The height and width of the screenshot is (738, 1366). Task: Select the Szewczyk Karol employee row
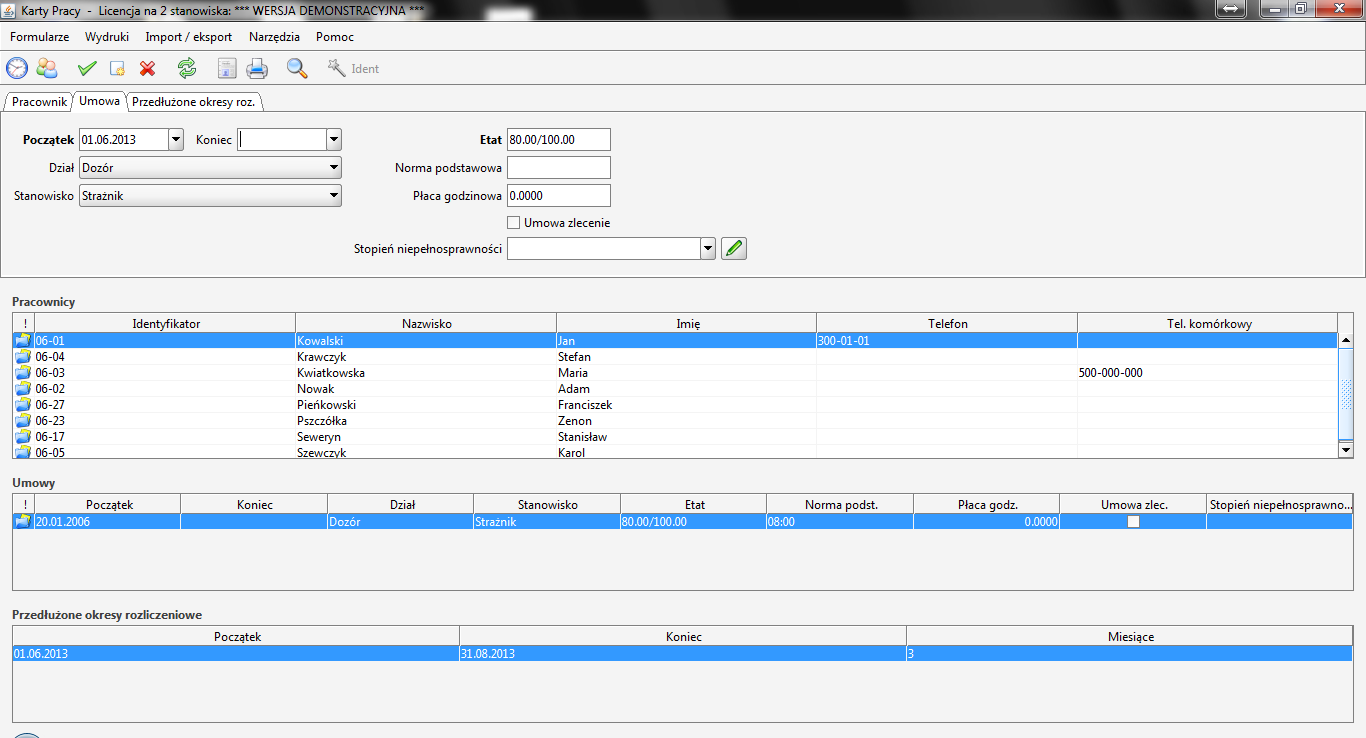click(x=676, y=453)
